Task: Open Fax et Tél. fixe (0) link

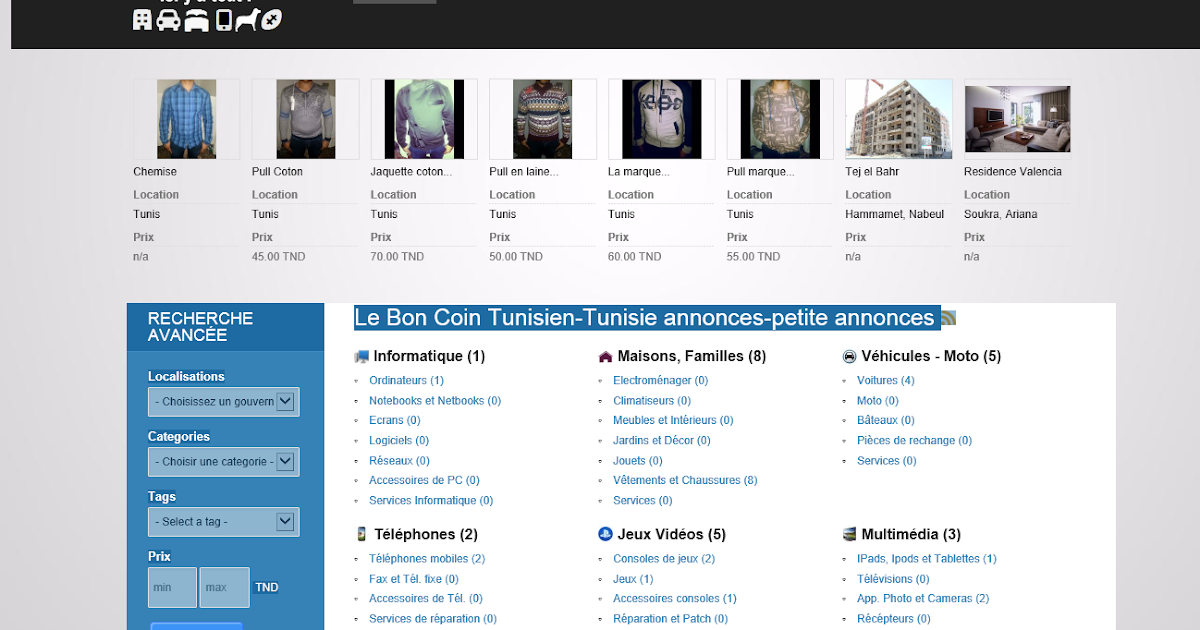Action: click(x=414, y=578)
